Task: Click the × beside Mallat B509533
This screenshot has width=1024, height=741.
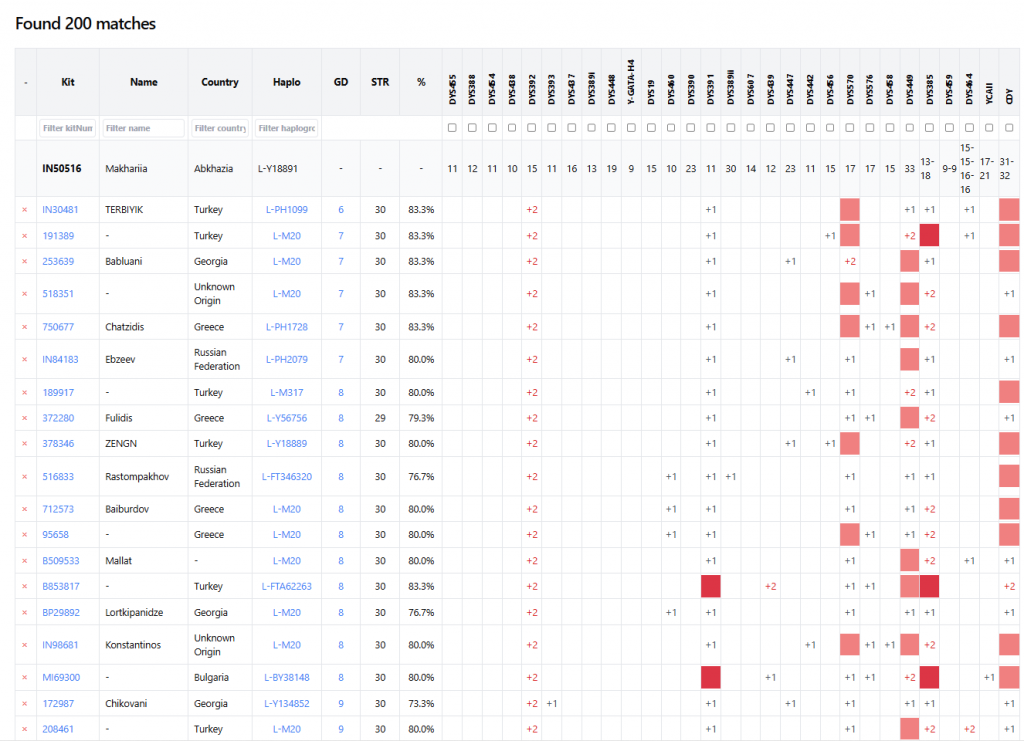Action: click(x=25, y=561)
